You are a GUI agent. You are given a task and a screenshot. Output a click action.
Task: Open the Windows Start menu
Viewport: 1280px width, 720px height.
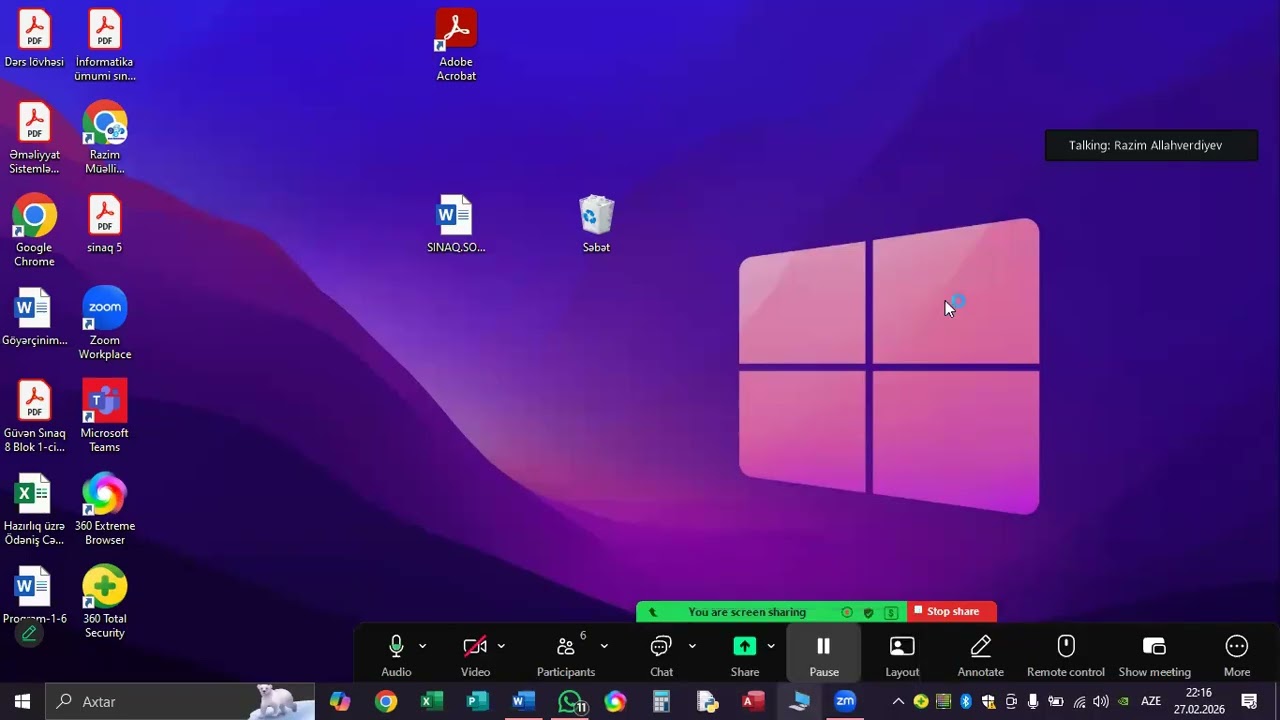22,702
